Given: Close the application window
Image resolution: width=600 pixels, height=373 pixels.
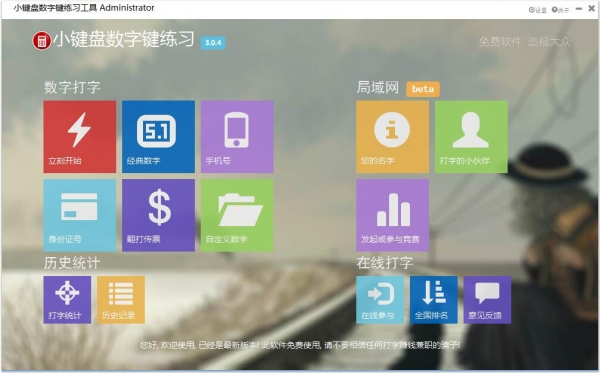Looking at the screenshot, I should click(592, 8).
